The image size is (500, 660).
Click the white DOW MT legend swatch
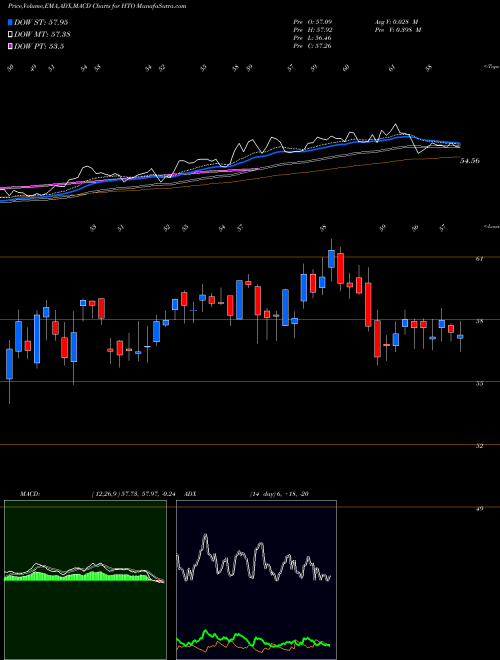(x=11, y=35)
